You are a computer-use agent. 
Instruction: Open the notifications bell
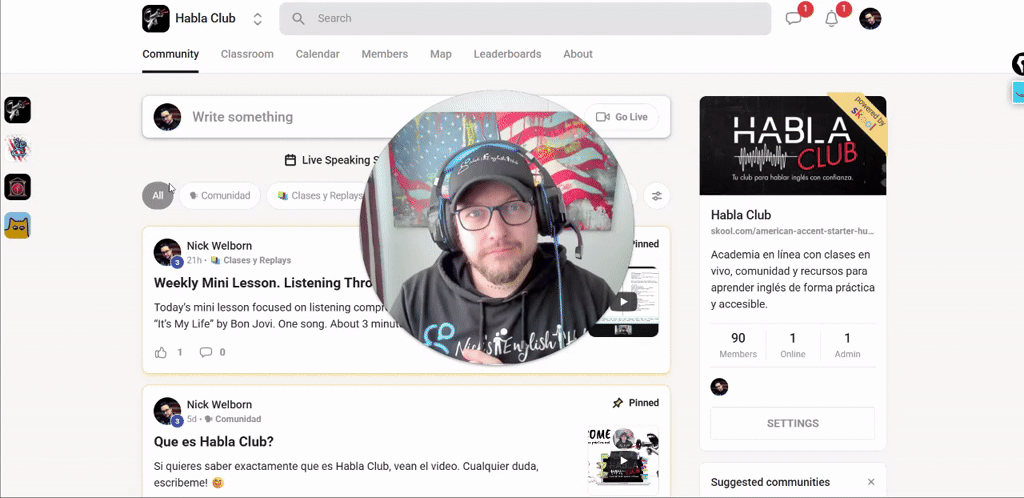[x=831, y=19]
